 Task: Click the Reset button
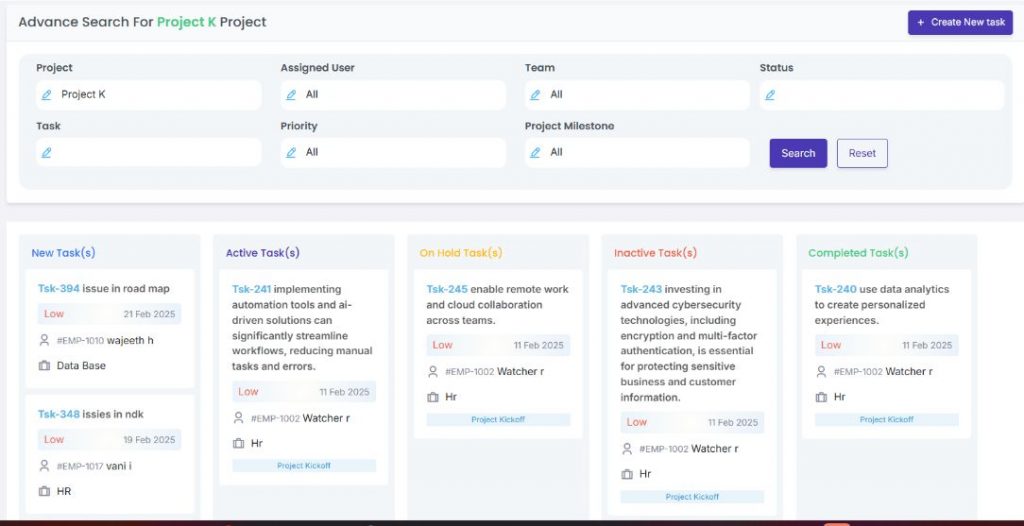tap(862, 153)
